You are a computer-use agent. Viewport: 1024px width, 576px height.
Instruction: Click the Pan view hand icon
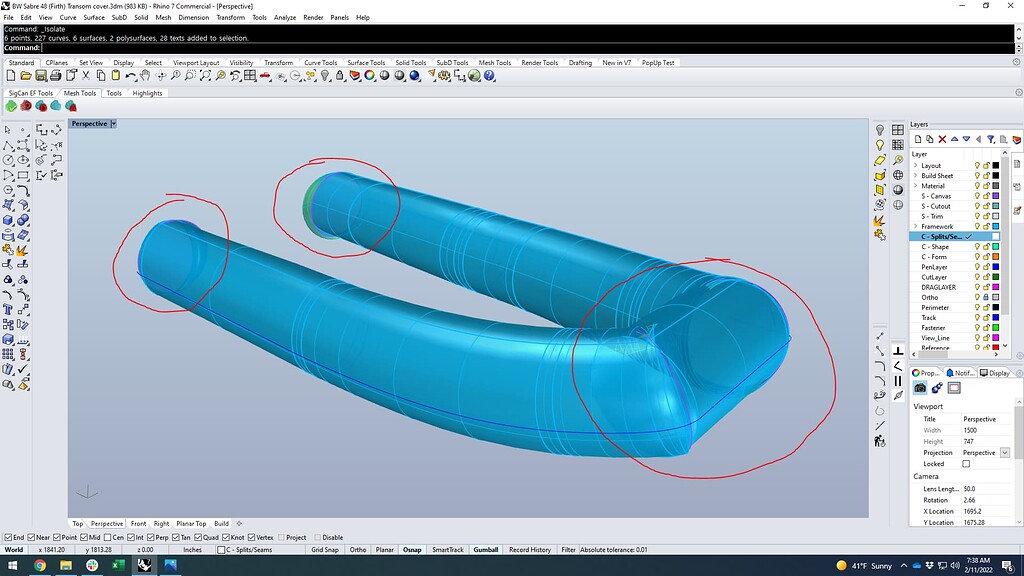pos(143,75)
